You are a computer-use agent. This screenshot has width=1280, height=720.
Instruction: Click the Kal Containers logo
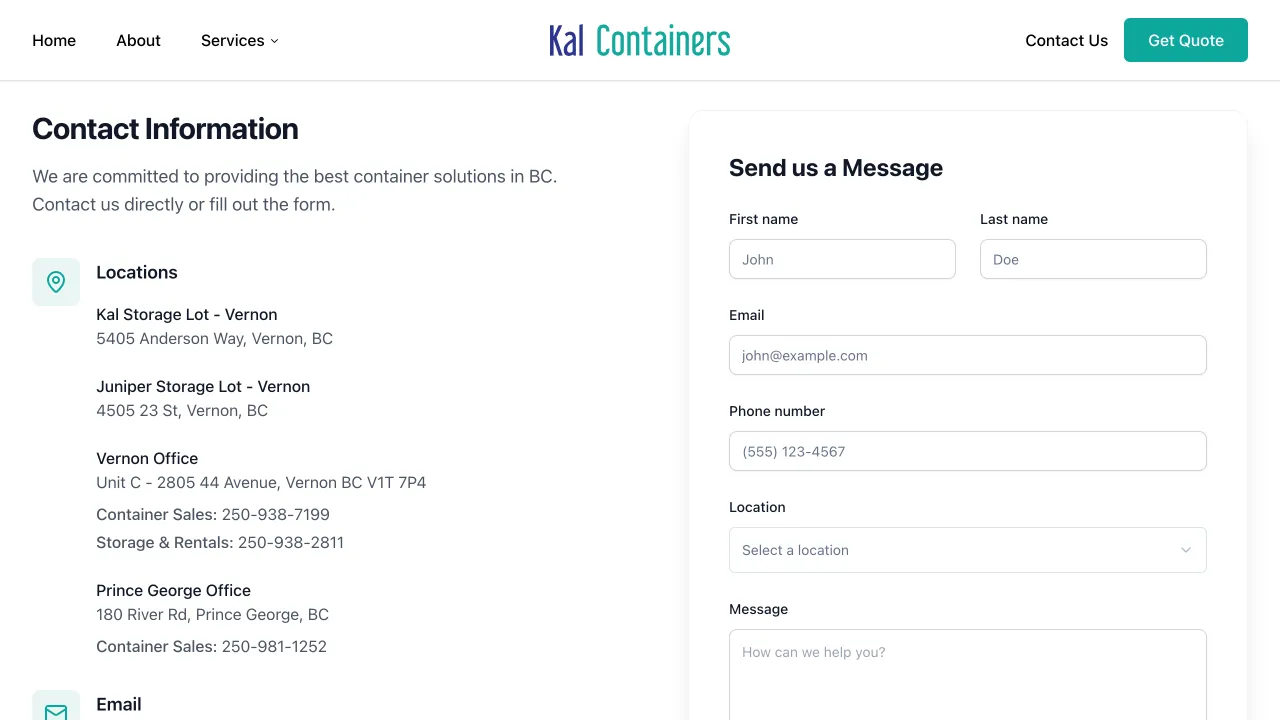click(x=639, y=40)
